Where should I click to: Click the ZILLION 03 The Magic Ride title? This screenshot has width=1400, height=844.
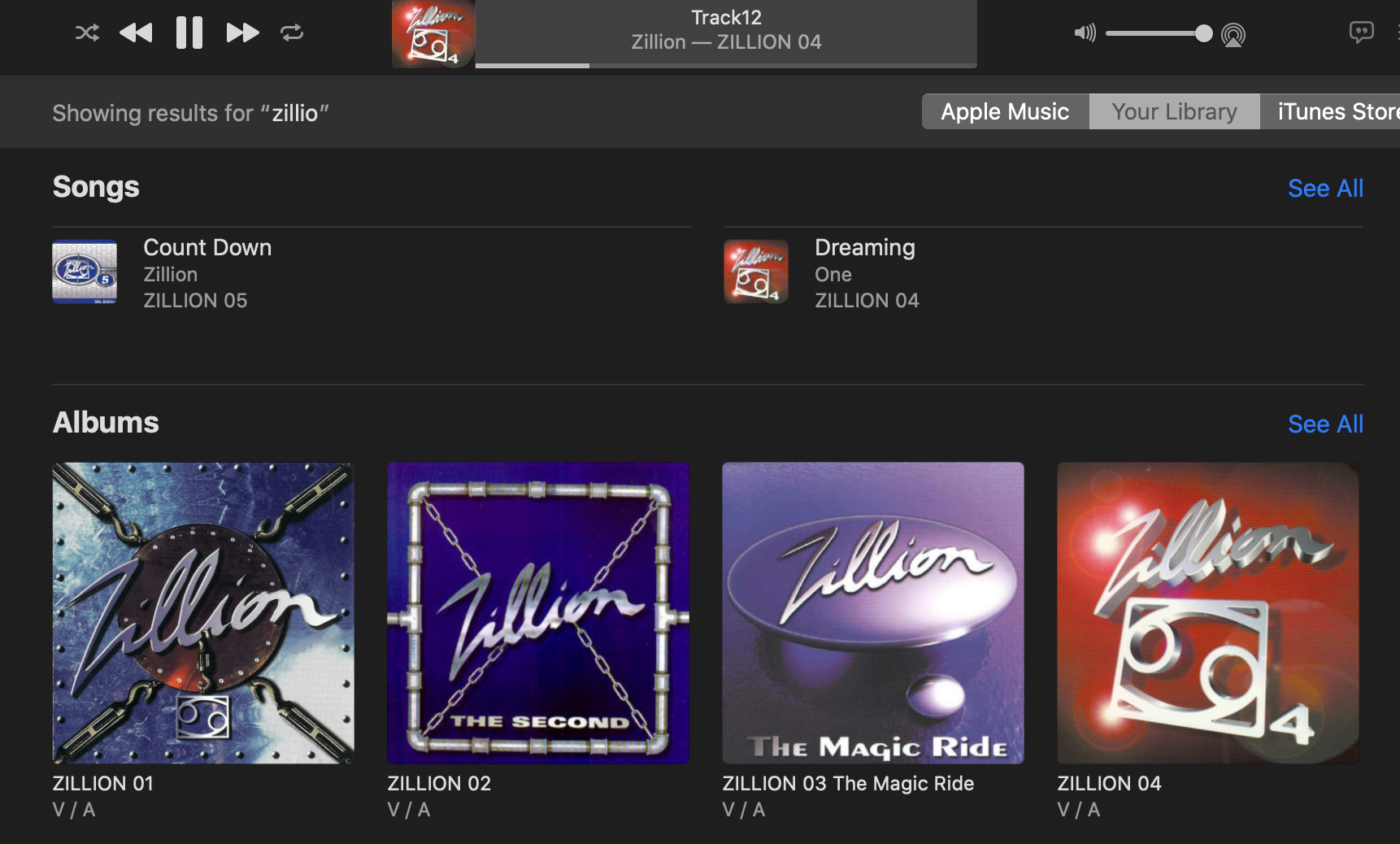[848, 783]
